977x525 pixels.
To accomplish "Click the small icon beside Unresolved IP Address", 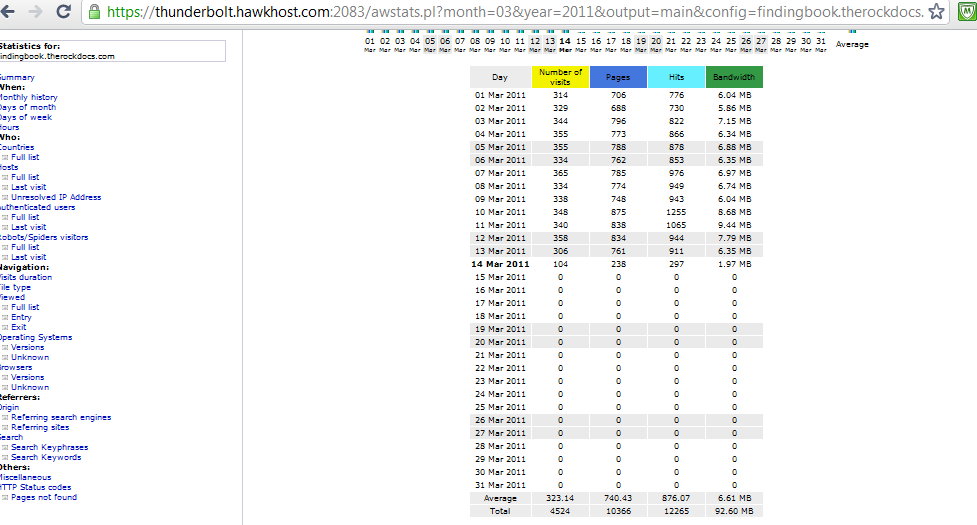I will [x=5, y=197].
